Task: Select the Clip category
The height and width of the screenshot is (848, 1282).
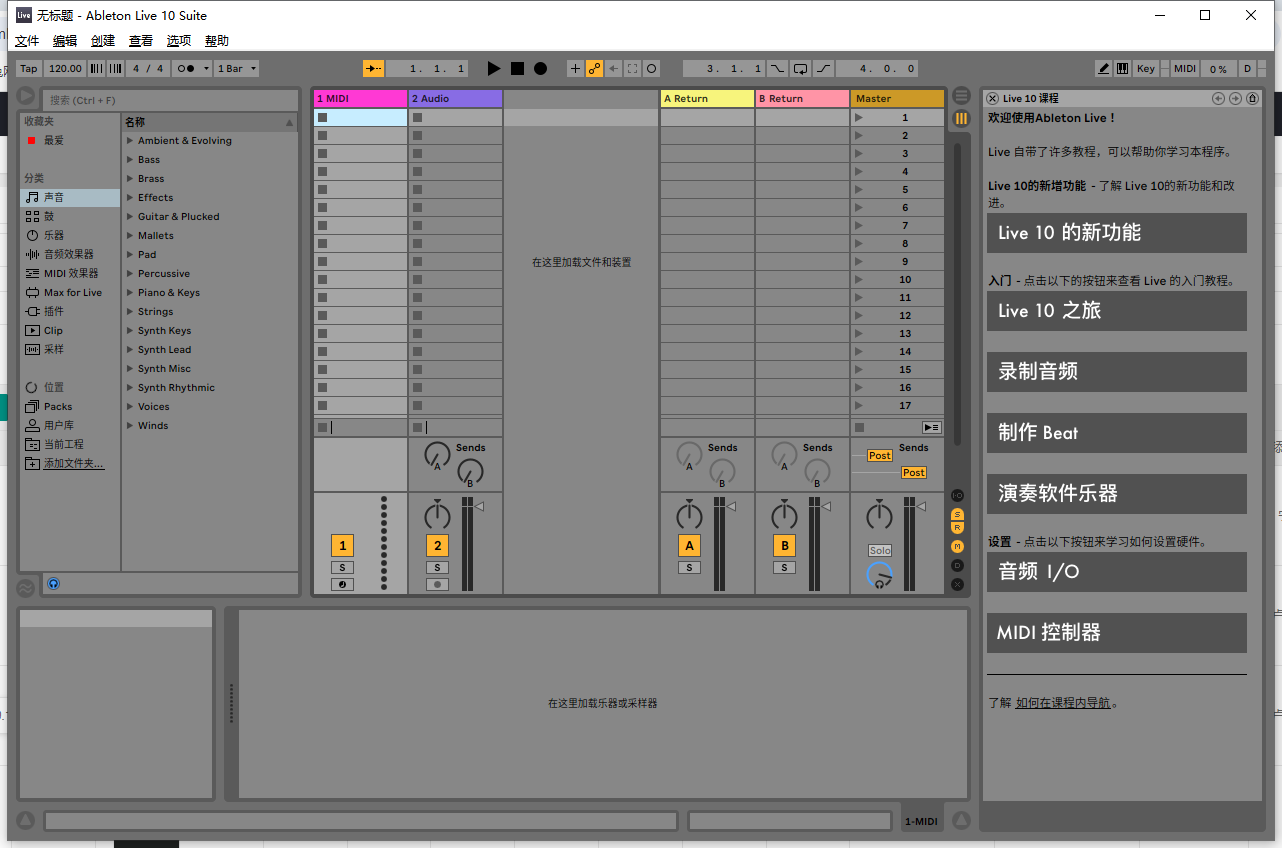Action: [x=70, y=330]
